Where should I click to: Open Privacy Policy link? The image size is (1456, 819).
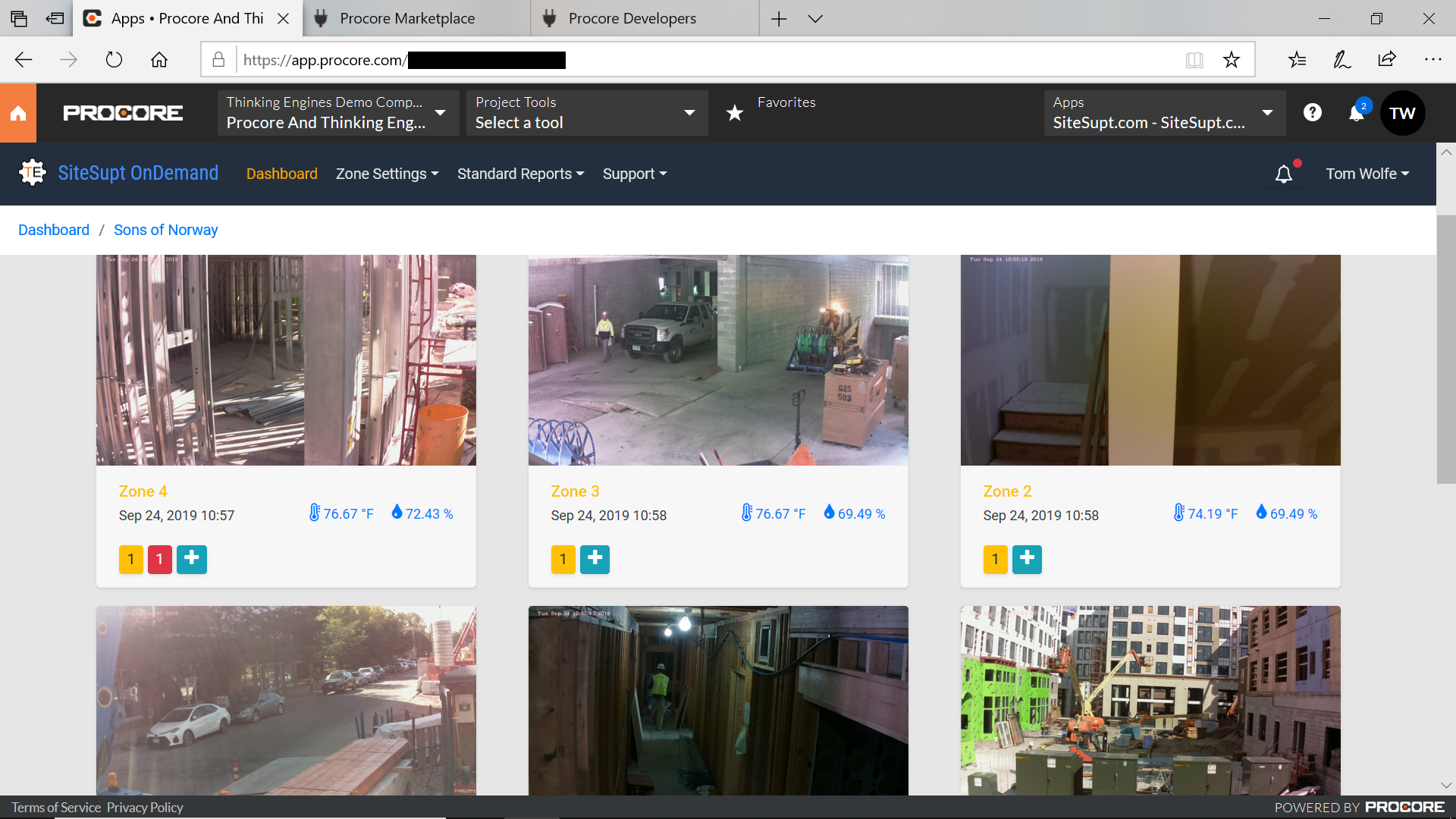click(x=145, y=808)
